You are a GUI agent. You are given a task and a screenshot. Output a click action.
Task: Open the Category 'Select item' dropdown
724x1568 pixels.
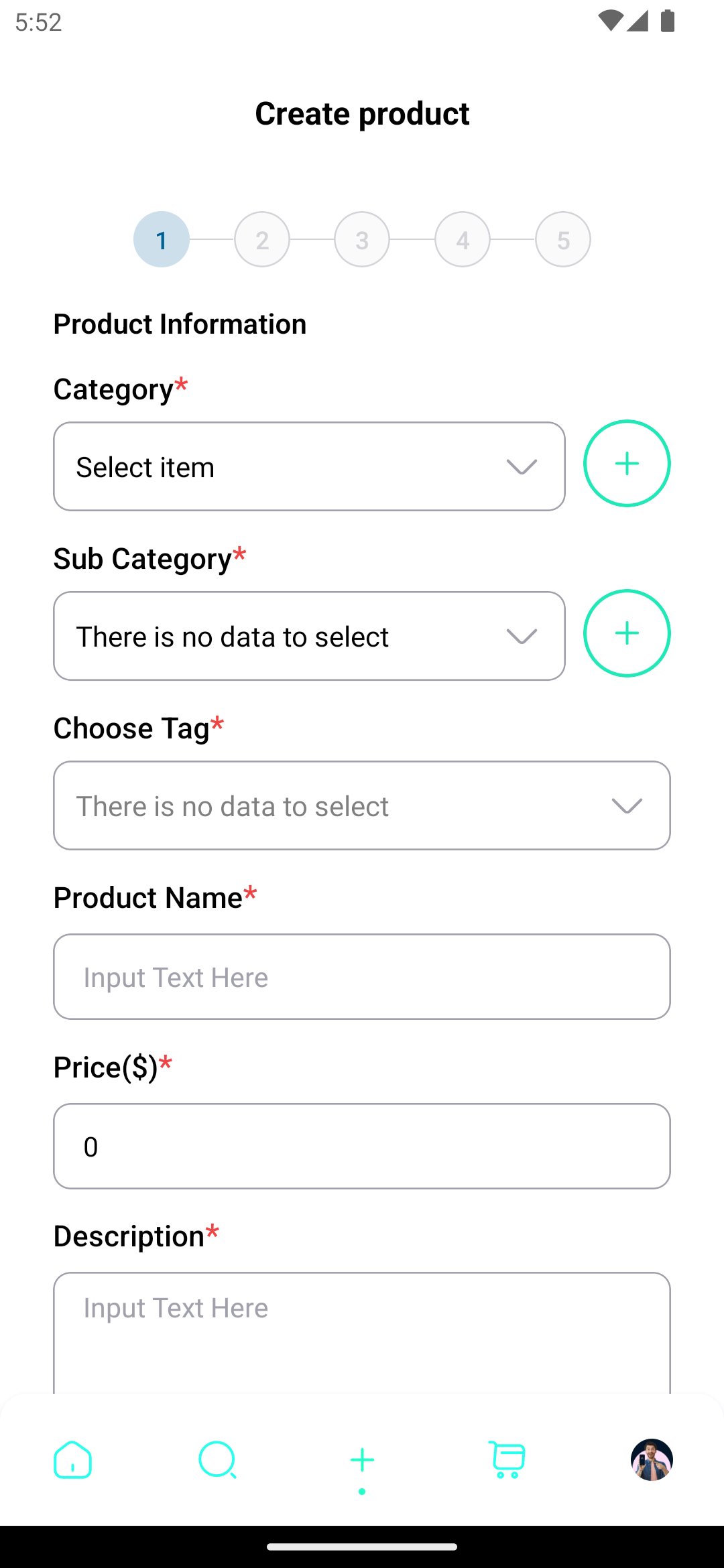(288, 467)
